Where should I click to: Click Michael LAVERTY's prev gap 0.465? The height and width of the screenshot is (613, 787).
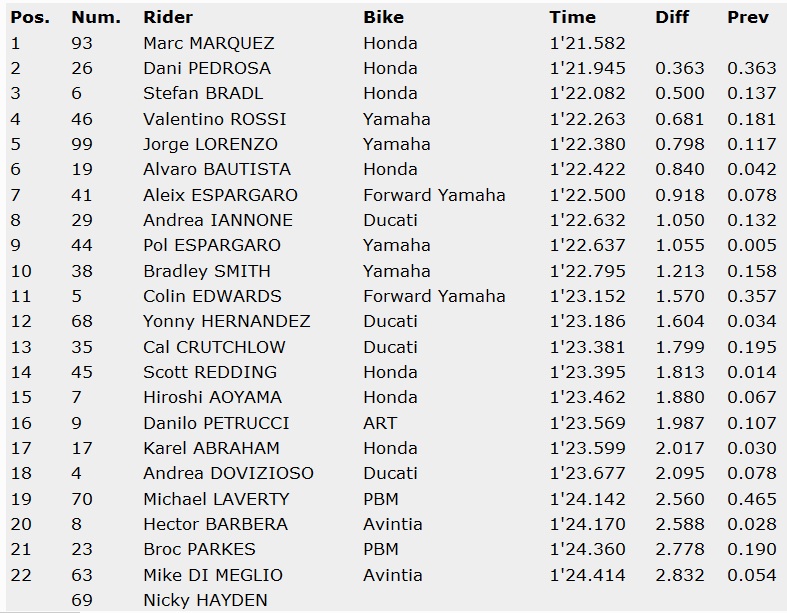point(751,499)
